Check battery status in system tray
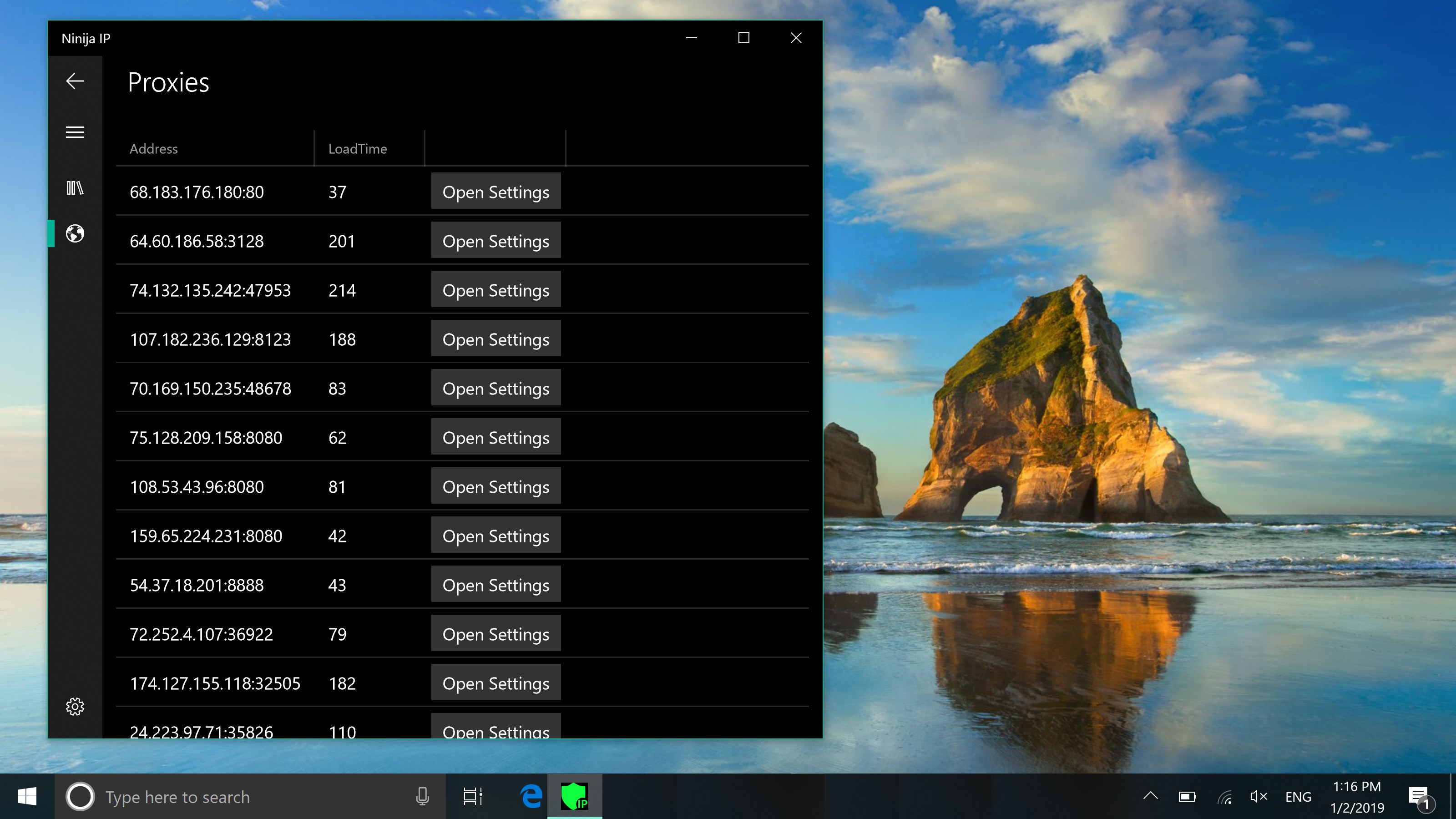The image size is (1456, 819). (1188, 796)
